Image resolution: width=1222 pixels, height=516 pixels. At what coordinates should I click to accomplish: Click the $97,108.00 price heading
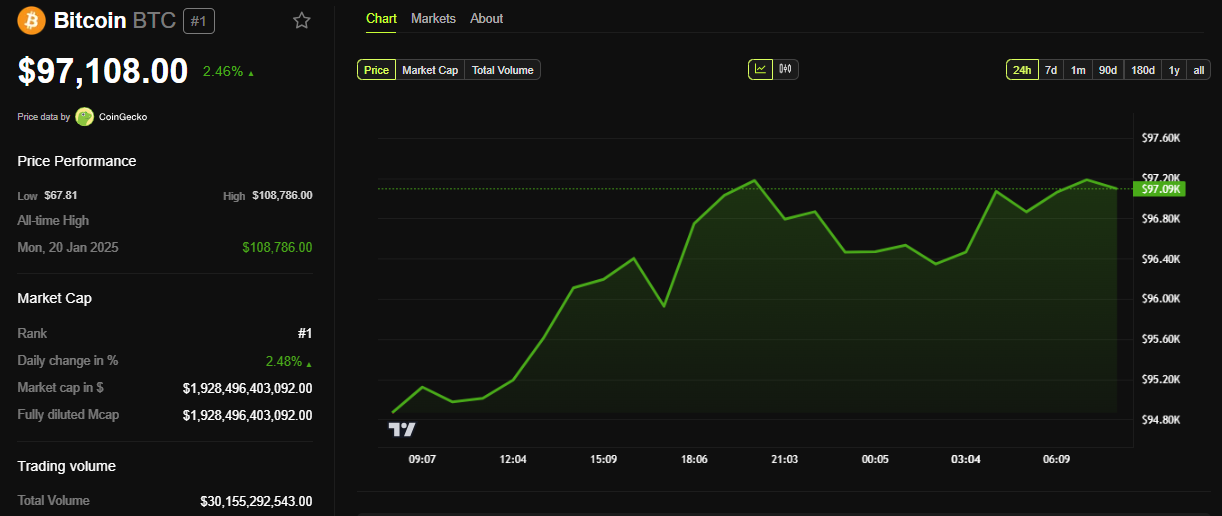103,71
